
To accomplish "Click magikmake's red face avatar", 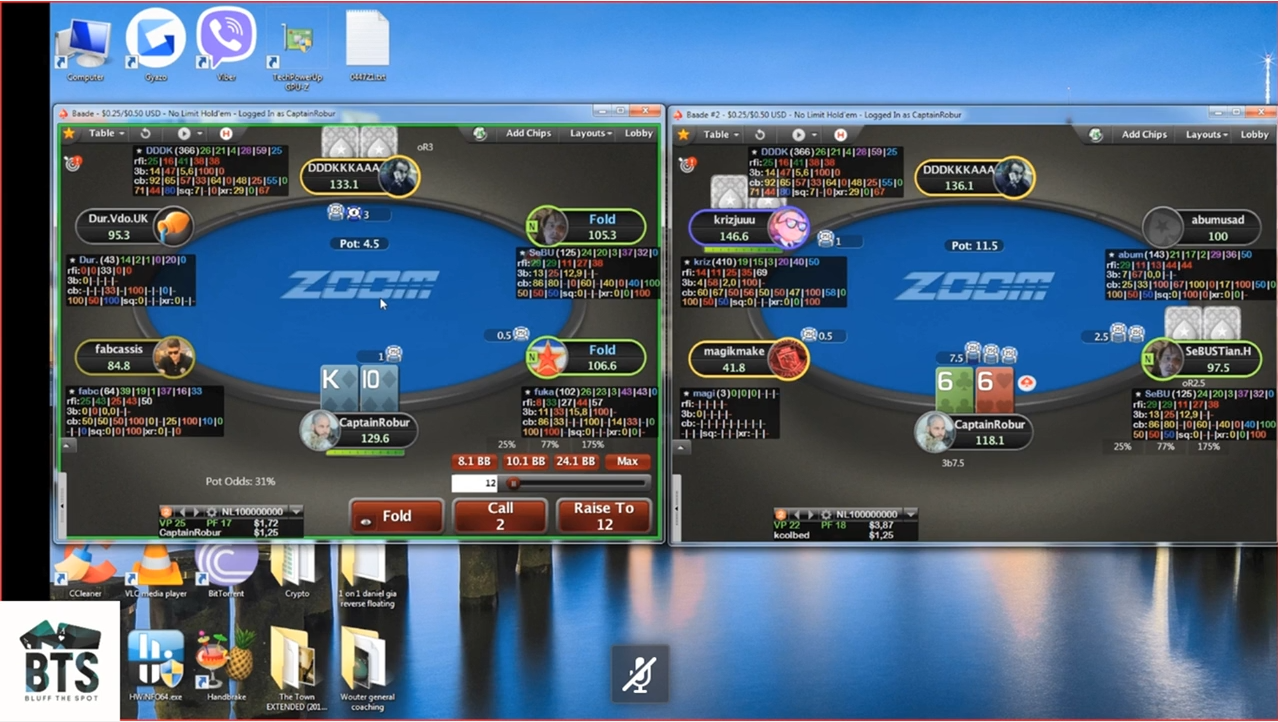I will tap(788, 360).
